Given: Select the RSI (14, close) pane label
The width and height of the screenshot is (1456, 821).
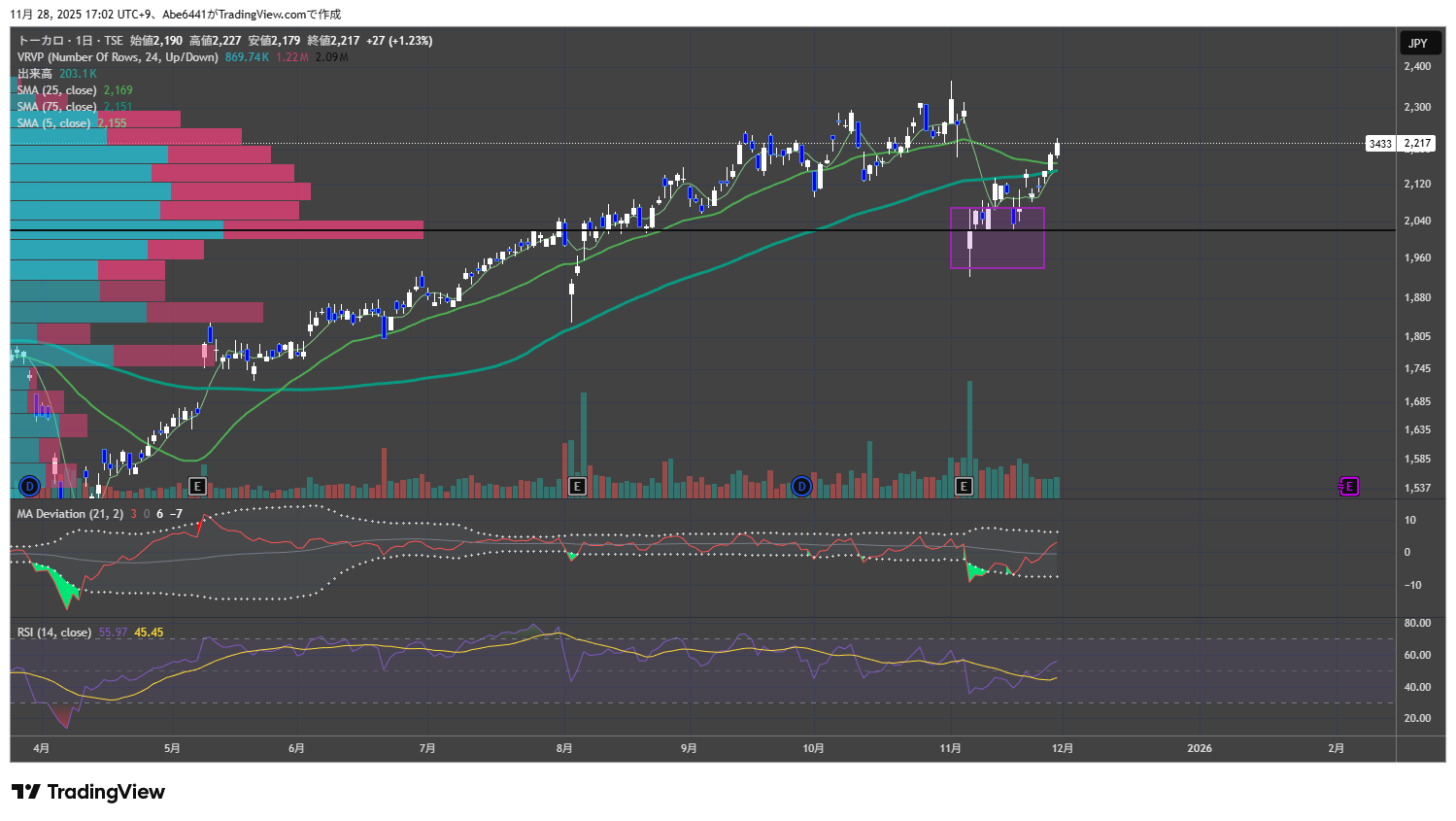Looking at the screenshot, I should pos(54,633).
